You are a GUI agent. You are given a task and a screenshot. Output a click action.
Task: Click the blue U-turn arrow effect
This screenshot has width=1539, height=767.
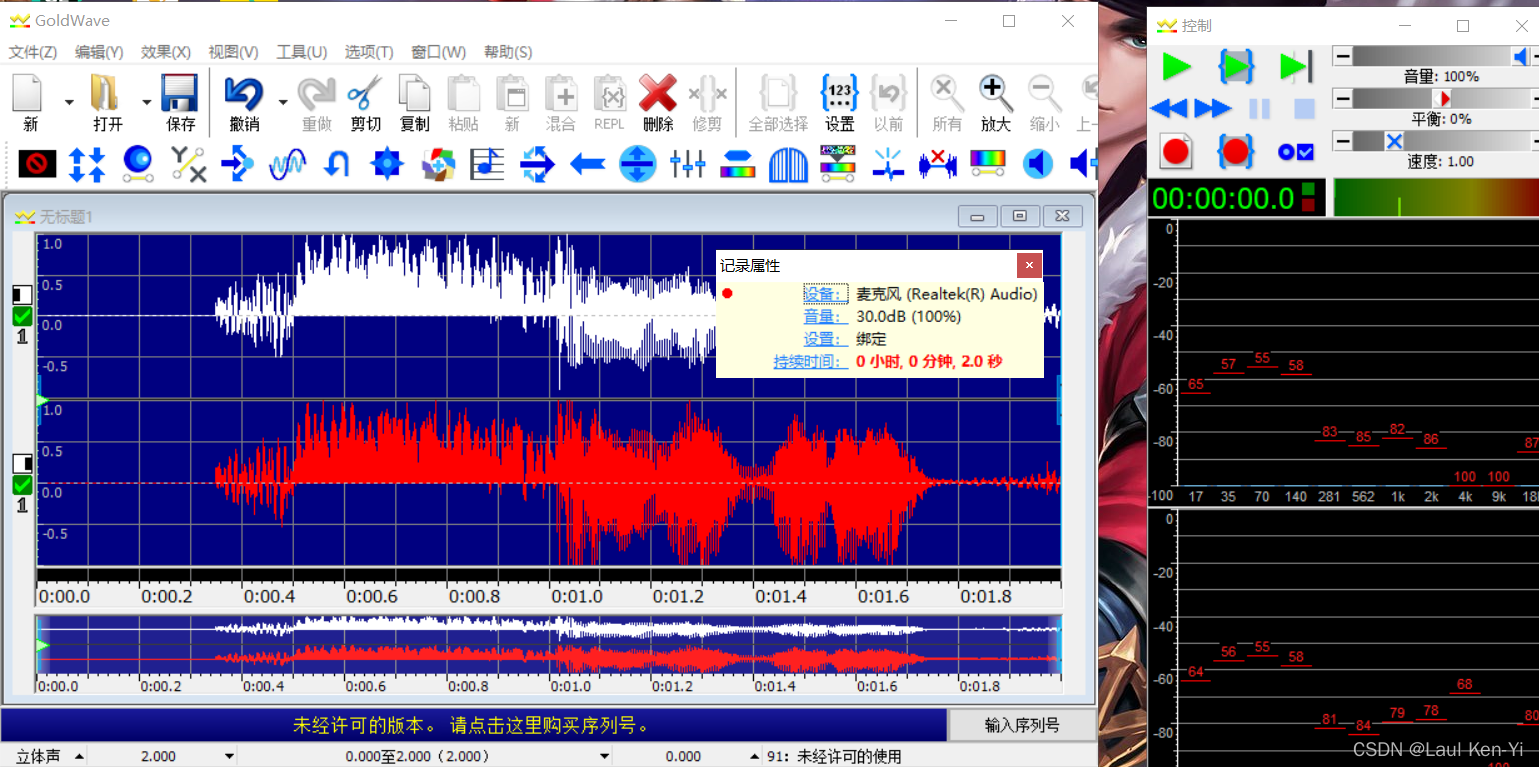(x=337, y=163)
